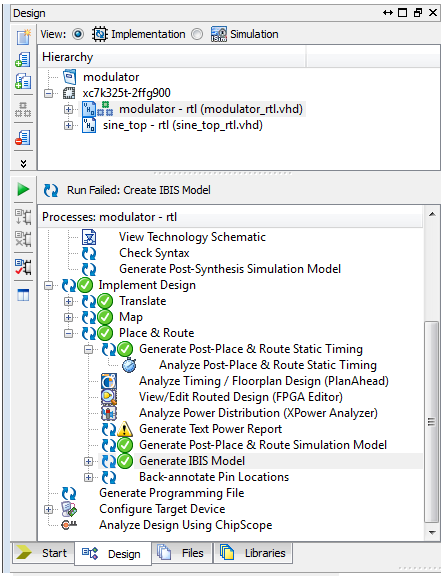Click green check on Generate IBIS Model
Viewport: 445px width, 576px height.
pos(125,461)
